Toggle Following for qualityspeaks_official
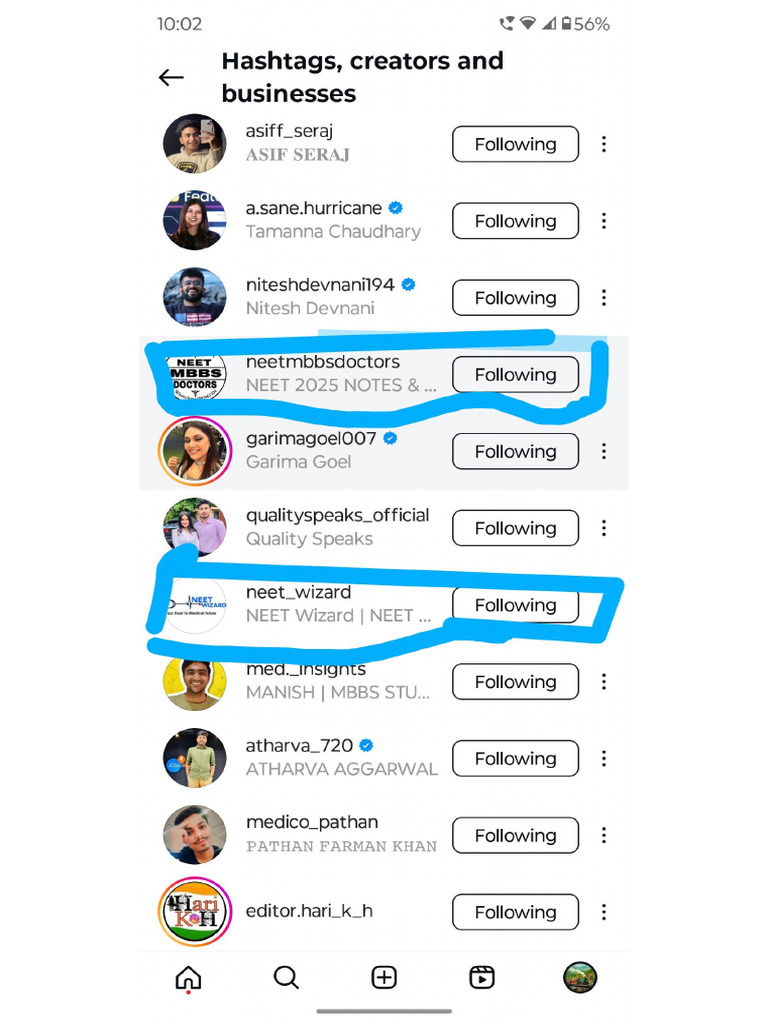Viewport: 768px width, 1024px height. pyautogui.click(x=515, y=528)
